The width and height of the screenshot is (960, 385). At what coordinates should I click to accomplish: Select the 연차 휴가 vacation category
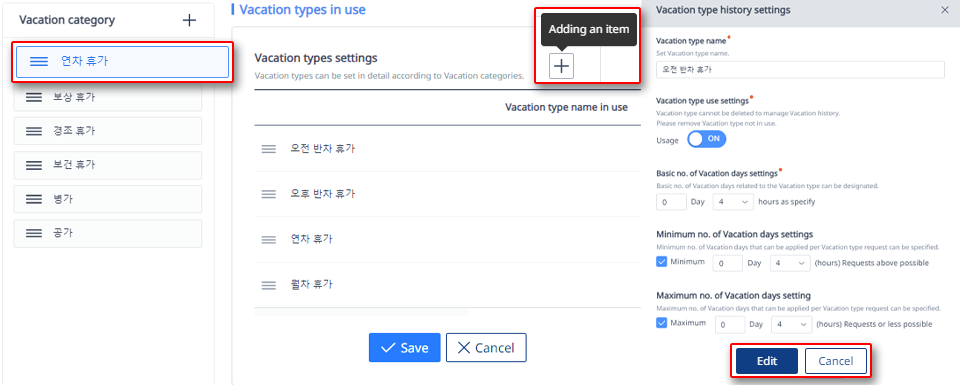(122, 61)
